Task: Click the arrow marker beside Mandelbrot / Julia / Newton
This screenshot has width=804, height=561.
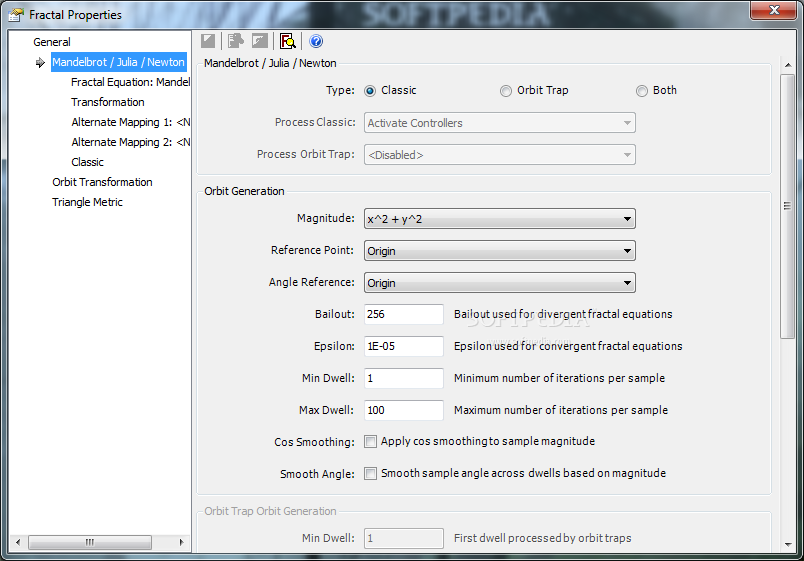Action: click(x=40, y=63)
